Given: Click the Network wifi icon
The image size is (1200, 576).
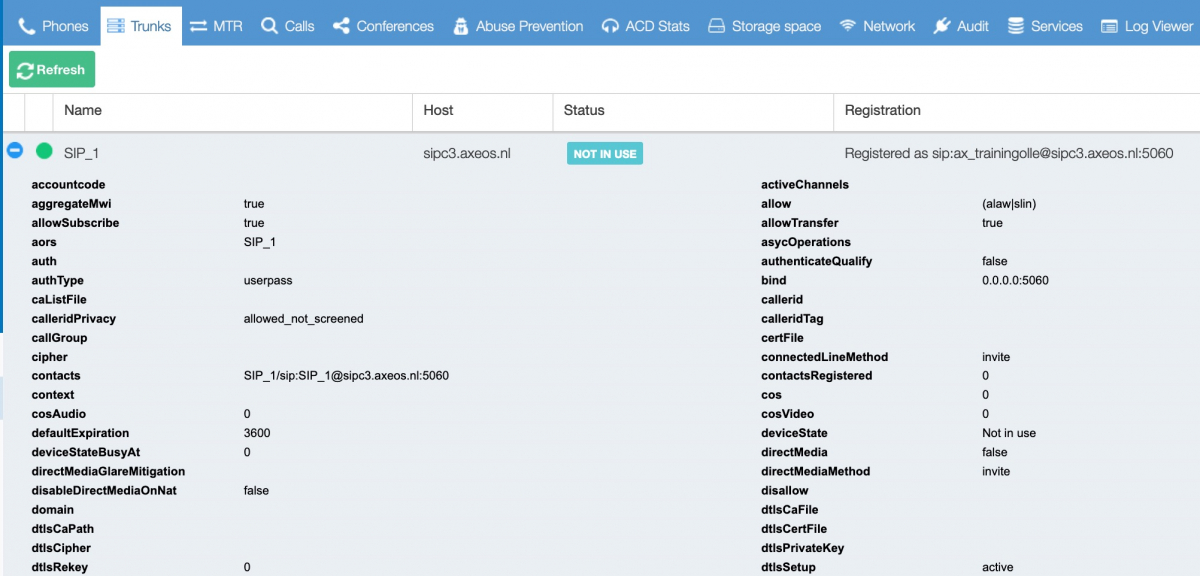Looking at the screenshot, I should point(848,26).
